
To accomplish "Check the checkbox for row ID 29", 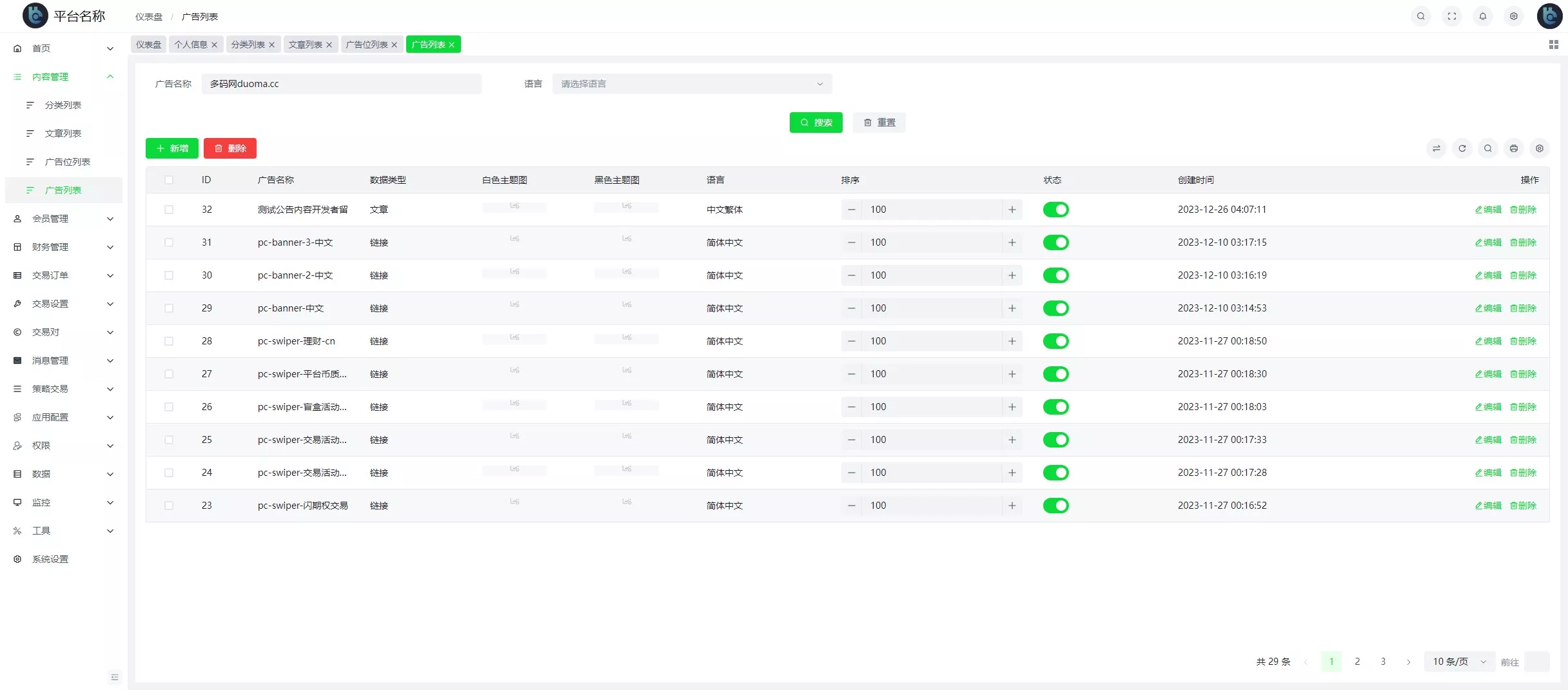I will coord(169,308).
